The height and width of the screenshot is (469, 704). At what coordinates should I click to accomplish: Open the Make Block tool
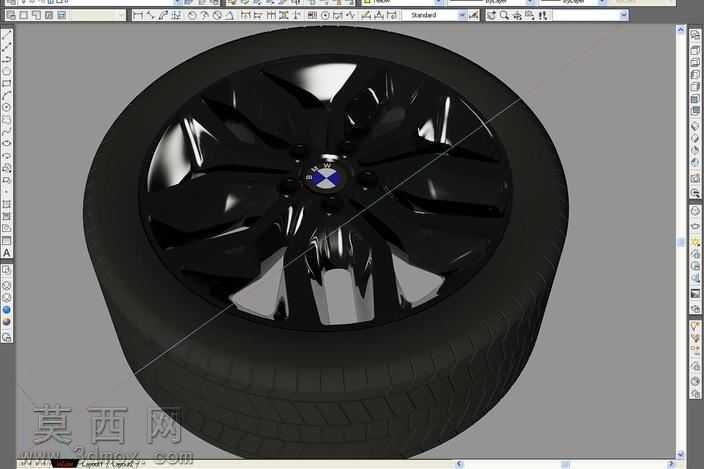(x=6, y=180)
